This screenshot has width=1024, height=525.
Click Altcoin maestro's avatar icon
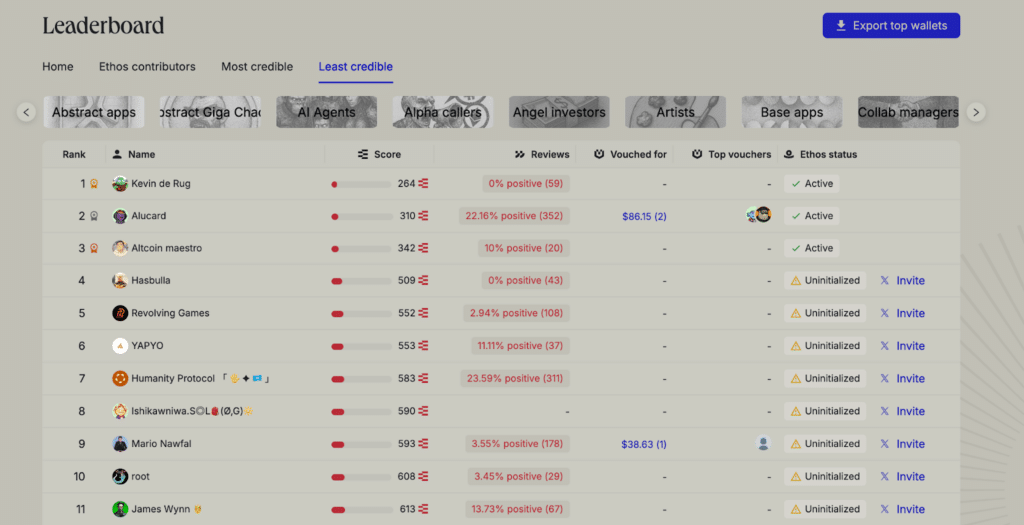click(120, 248)
